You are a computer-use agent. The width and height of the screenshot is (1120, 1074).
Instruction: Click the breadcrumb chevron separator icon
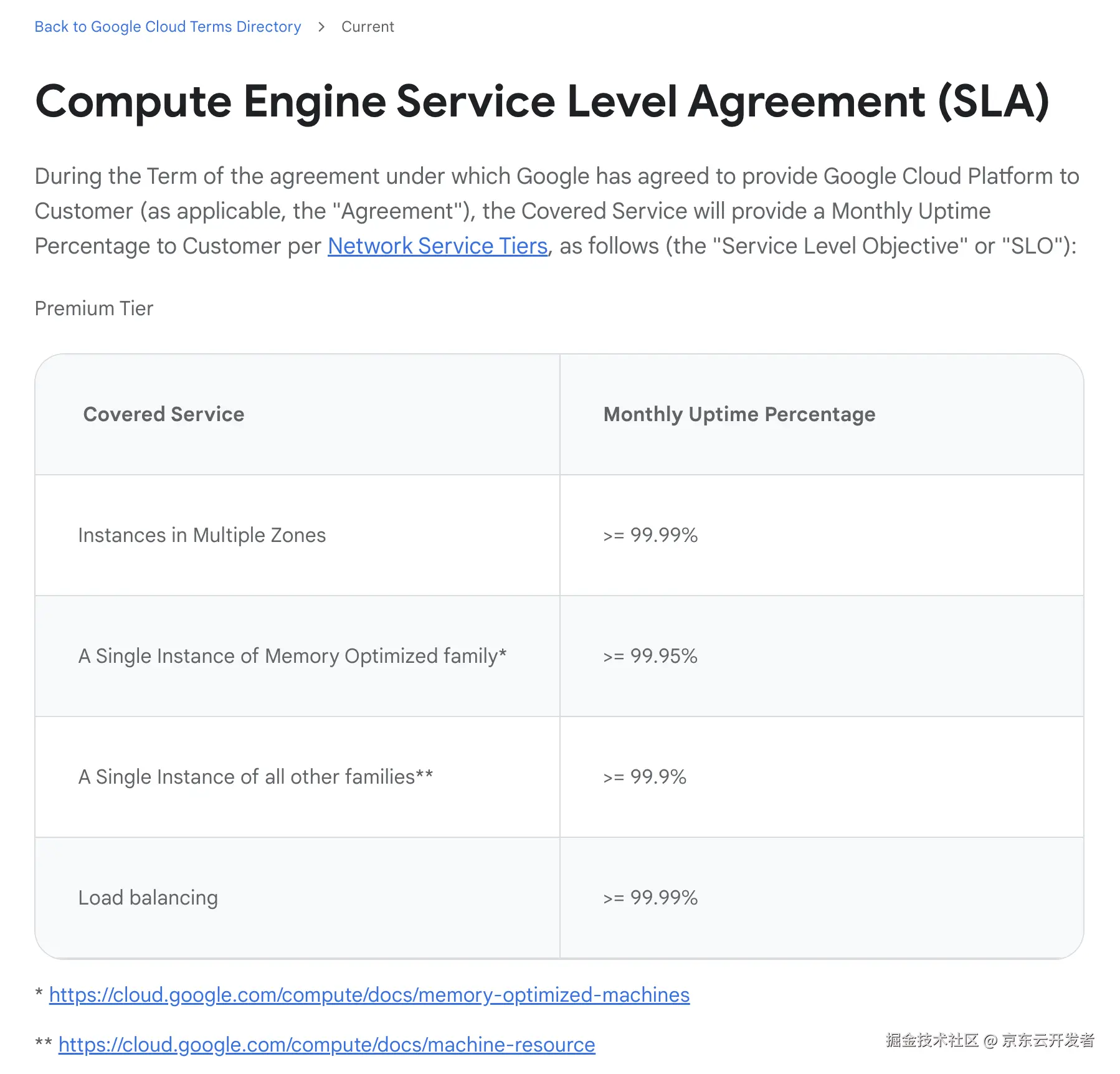[321, 27]
